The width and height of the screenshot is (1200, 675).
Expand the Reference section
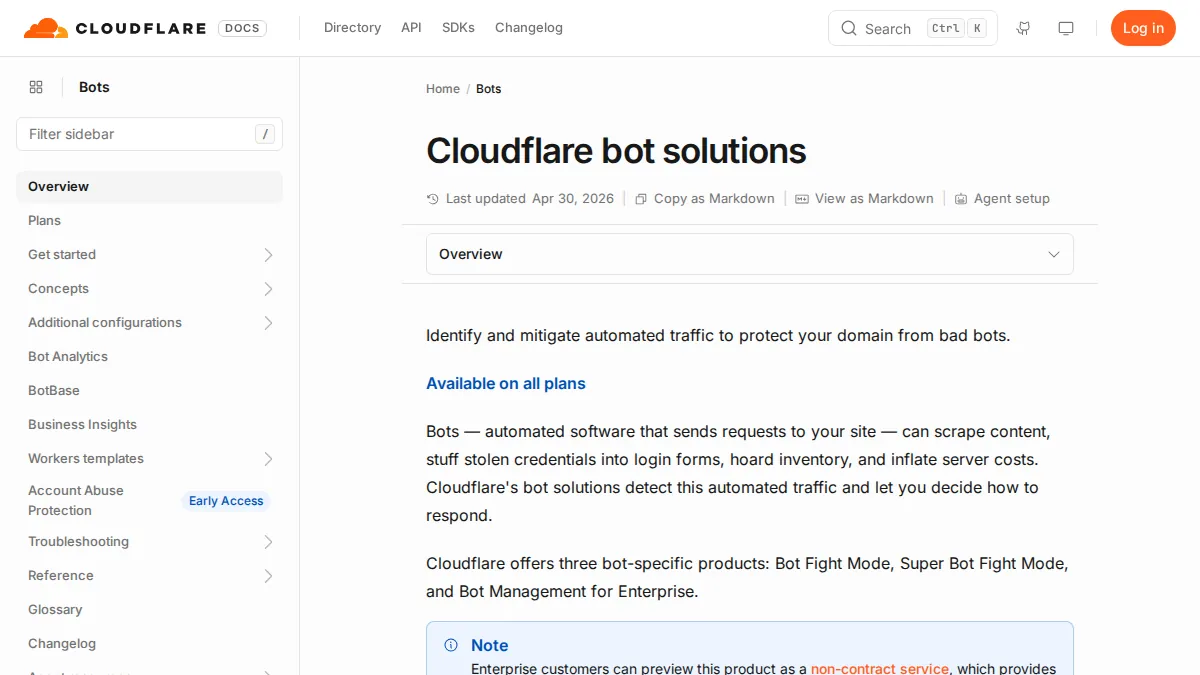coord(268,576)
